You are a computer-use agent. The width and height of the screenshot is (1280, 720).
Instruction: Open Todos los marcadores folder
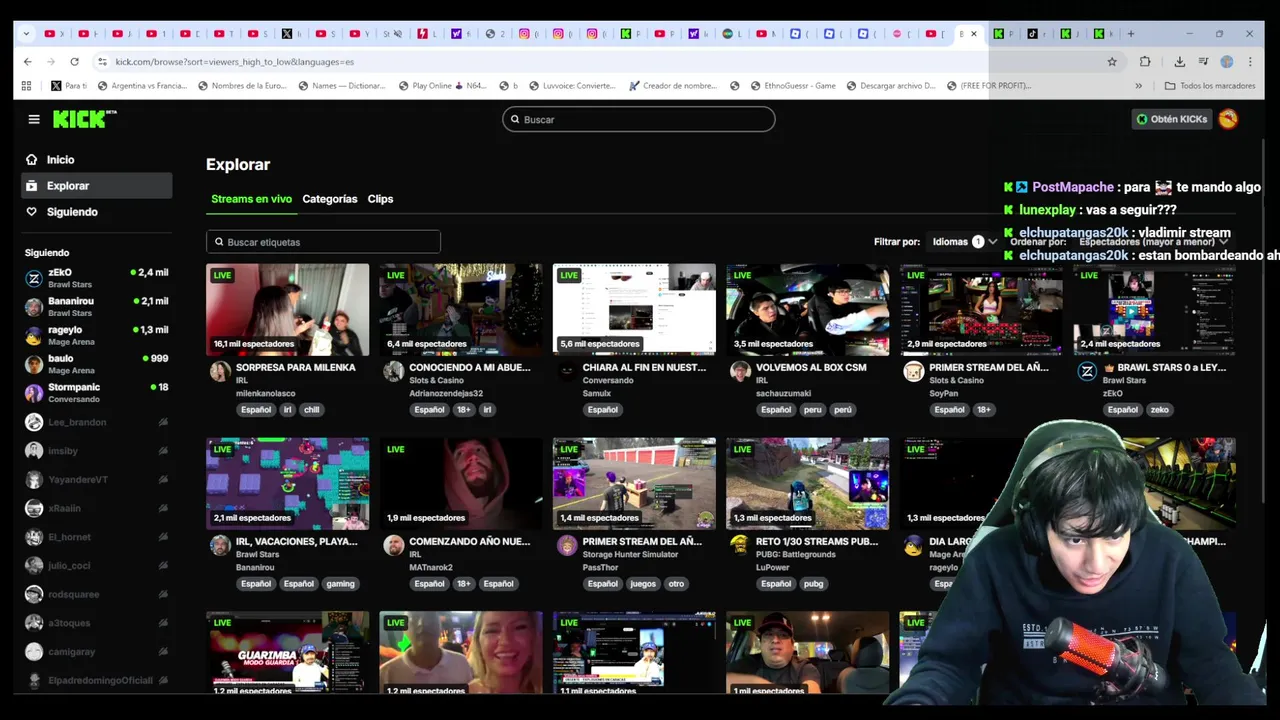point(1209,86)
